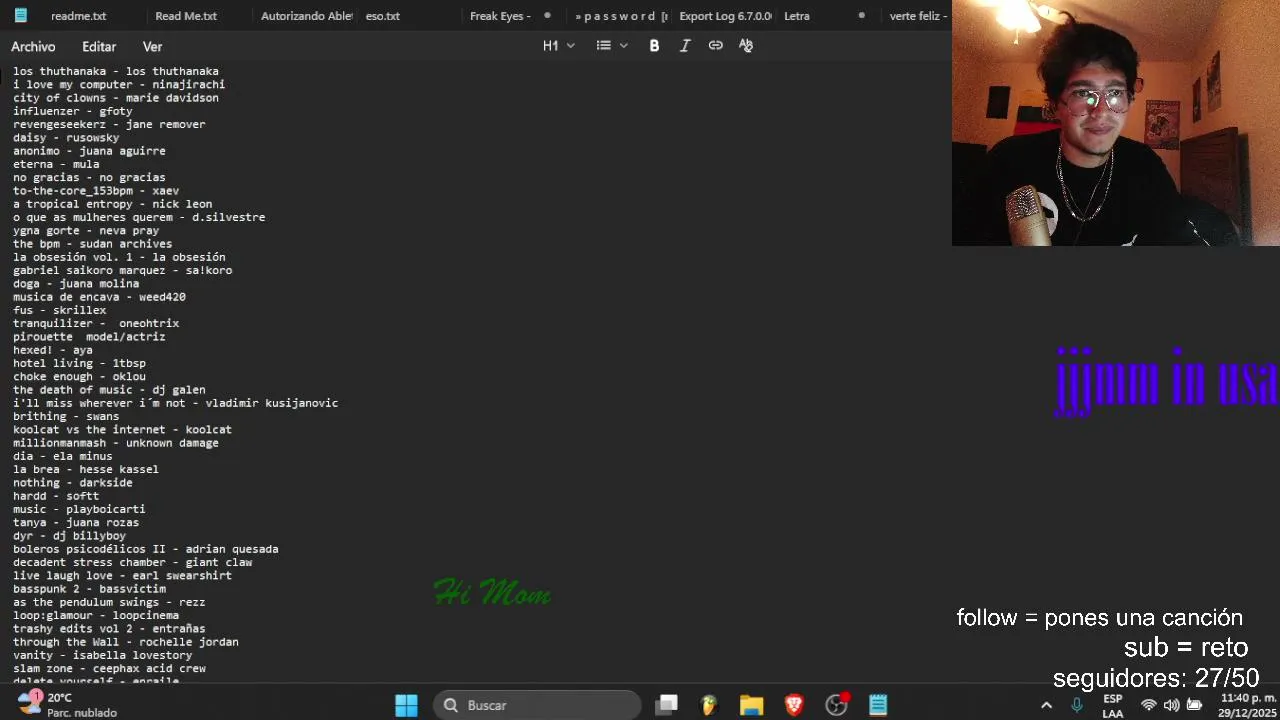Click the line 'the bpm - sudan archives'

pos(93,244)
